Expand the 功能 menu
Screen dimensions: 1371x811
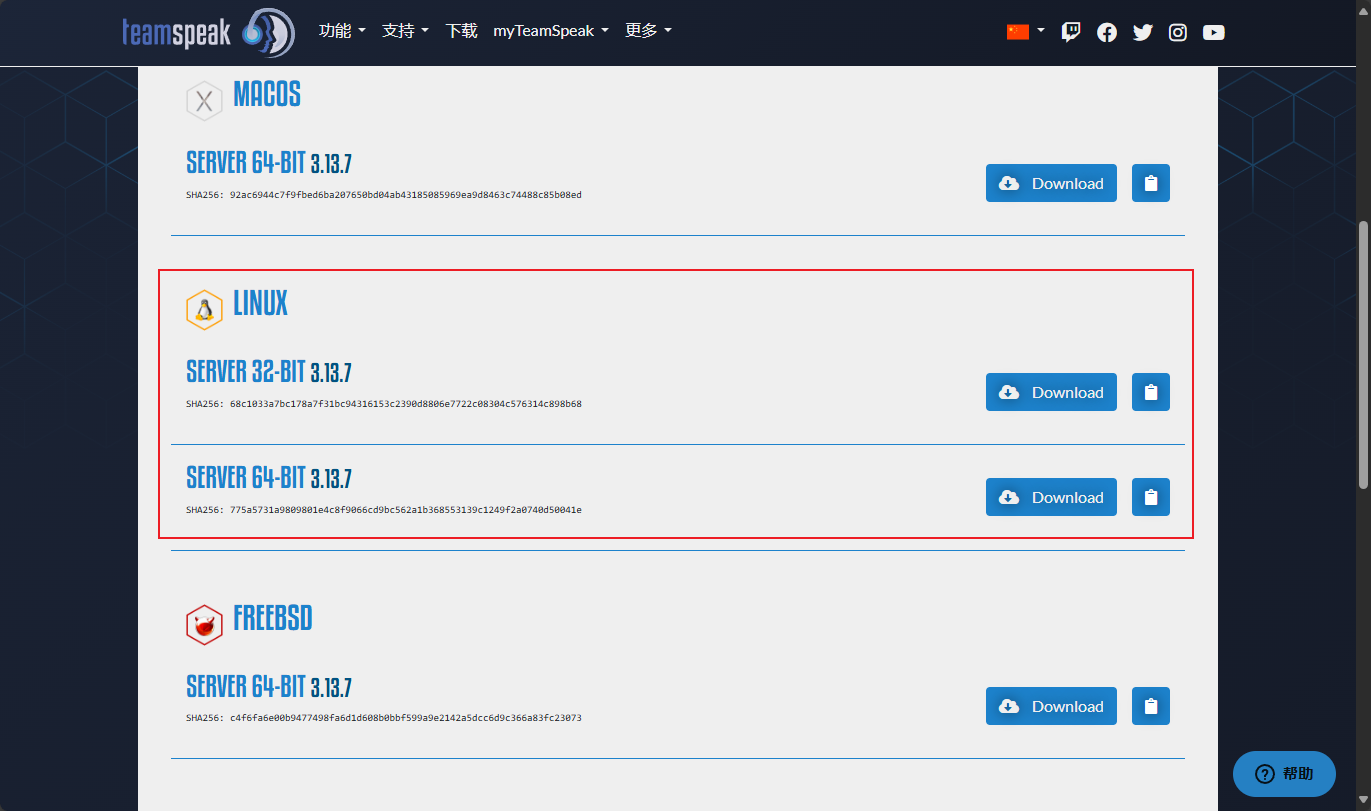pyautogui.click(x=342, y=31)
